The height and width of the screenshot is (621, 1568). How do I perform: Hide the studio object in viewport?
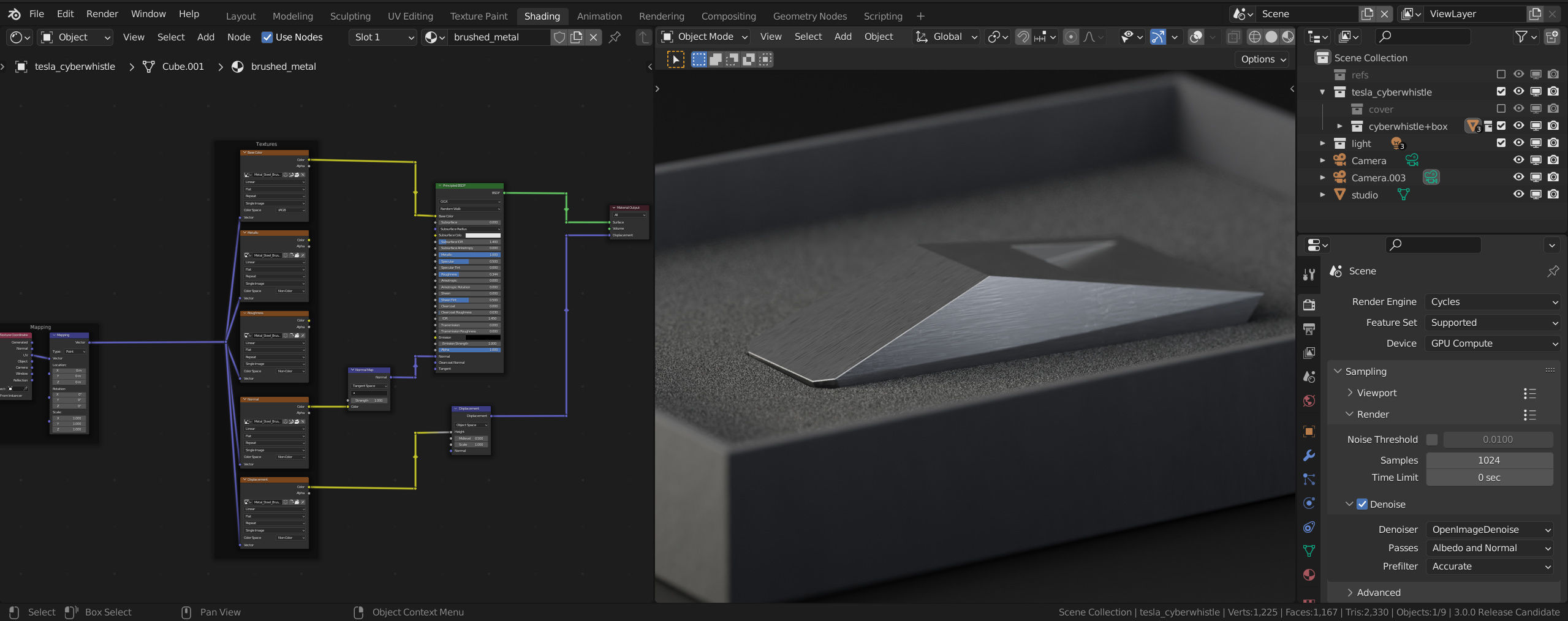pyautogui.click(x=1518, y=195)
